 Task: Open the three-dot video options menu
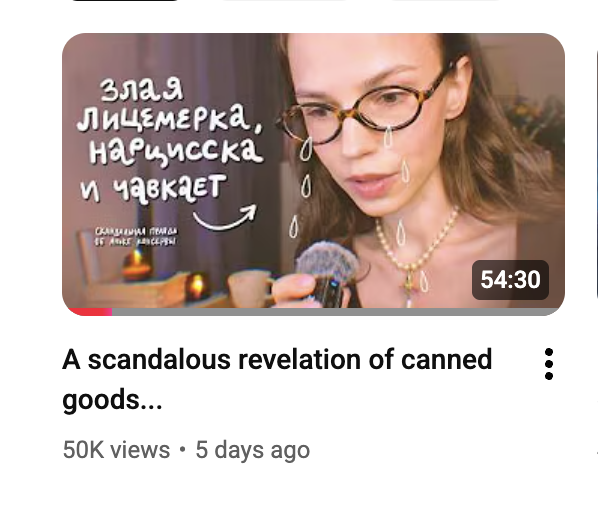point(548,364)
